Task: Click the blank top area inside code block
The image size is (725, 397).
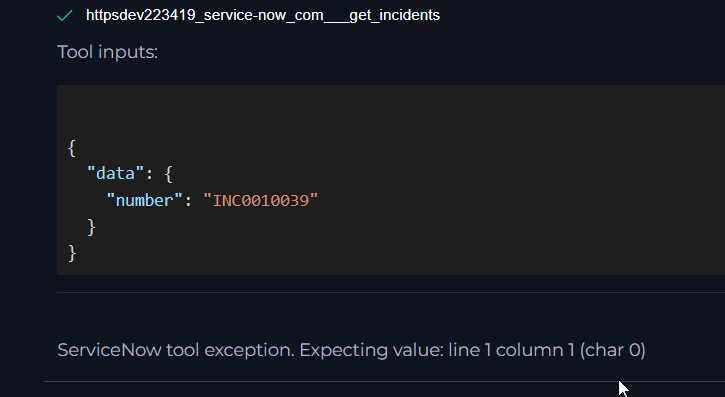Action: tap(391, 111)
